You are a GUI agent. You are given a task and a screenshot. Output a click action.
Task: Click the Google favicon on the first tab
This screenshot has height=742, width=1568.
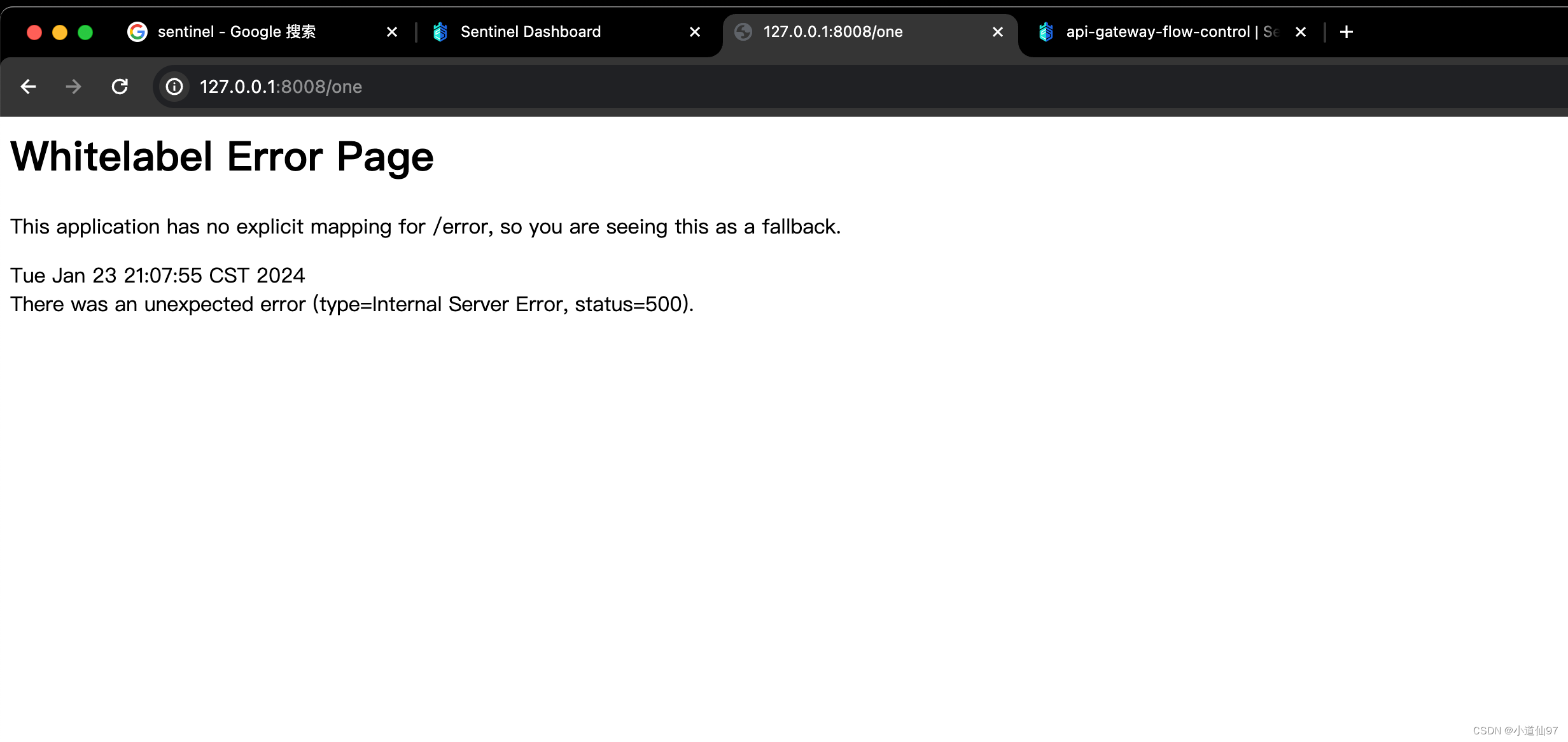click(x=137, y=32)
